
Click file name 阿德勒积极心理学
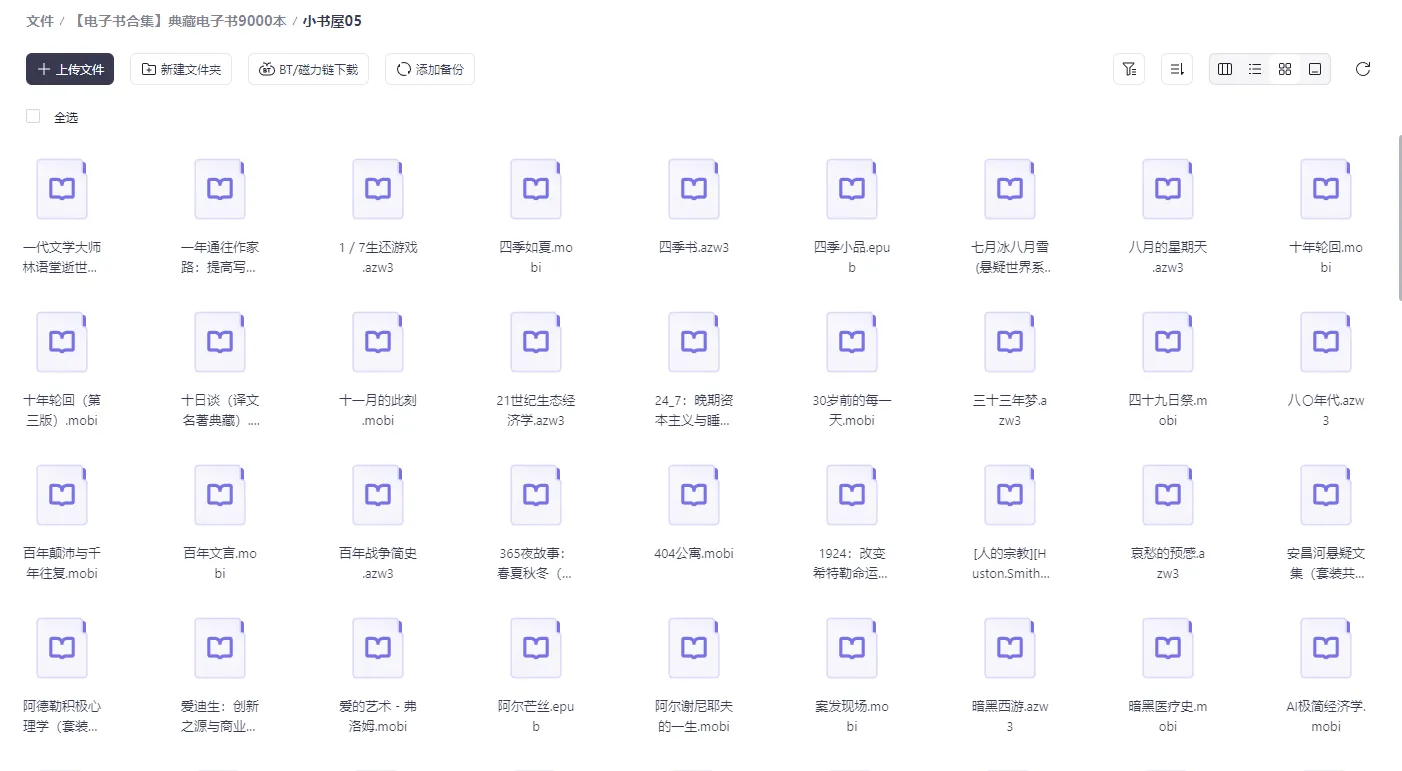(62, 716)
